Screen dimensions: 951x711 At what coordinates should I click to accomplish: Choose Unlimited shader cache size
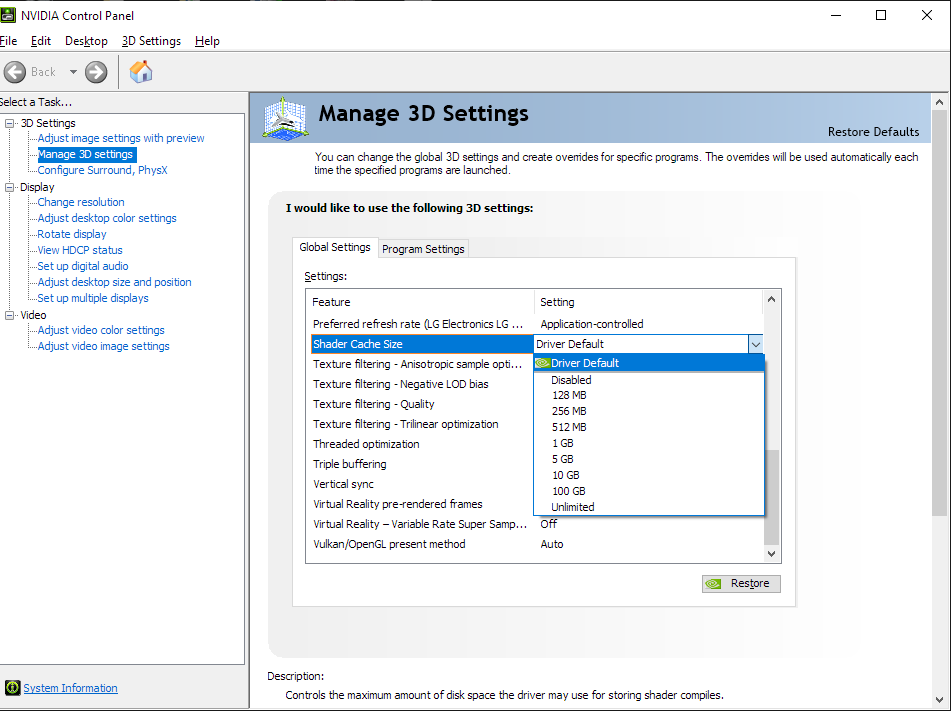click(x=649, y=507)
